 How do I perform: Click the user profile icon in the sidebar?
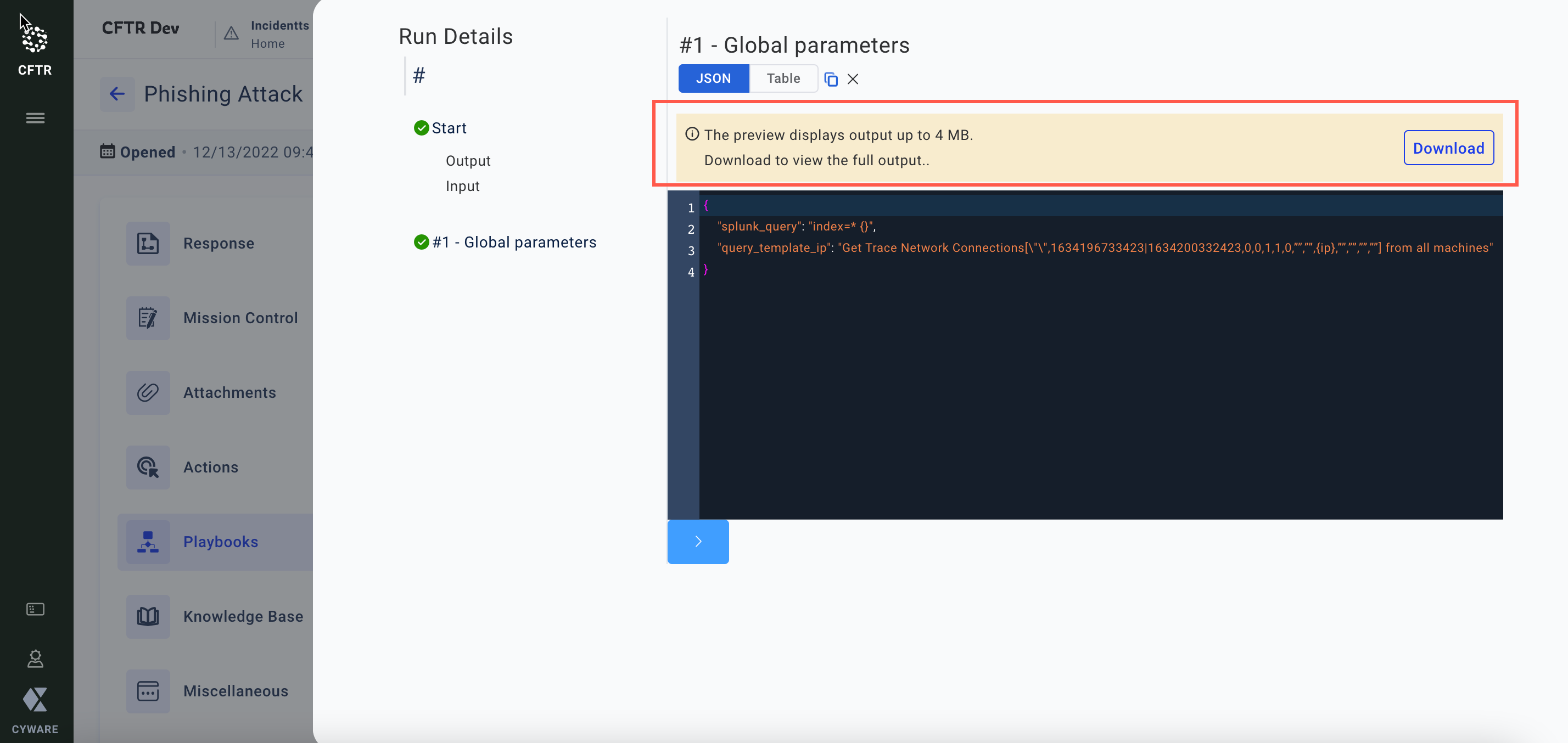click(35, 658)
